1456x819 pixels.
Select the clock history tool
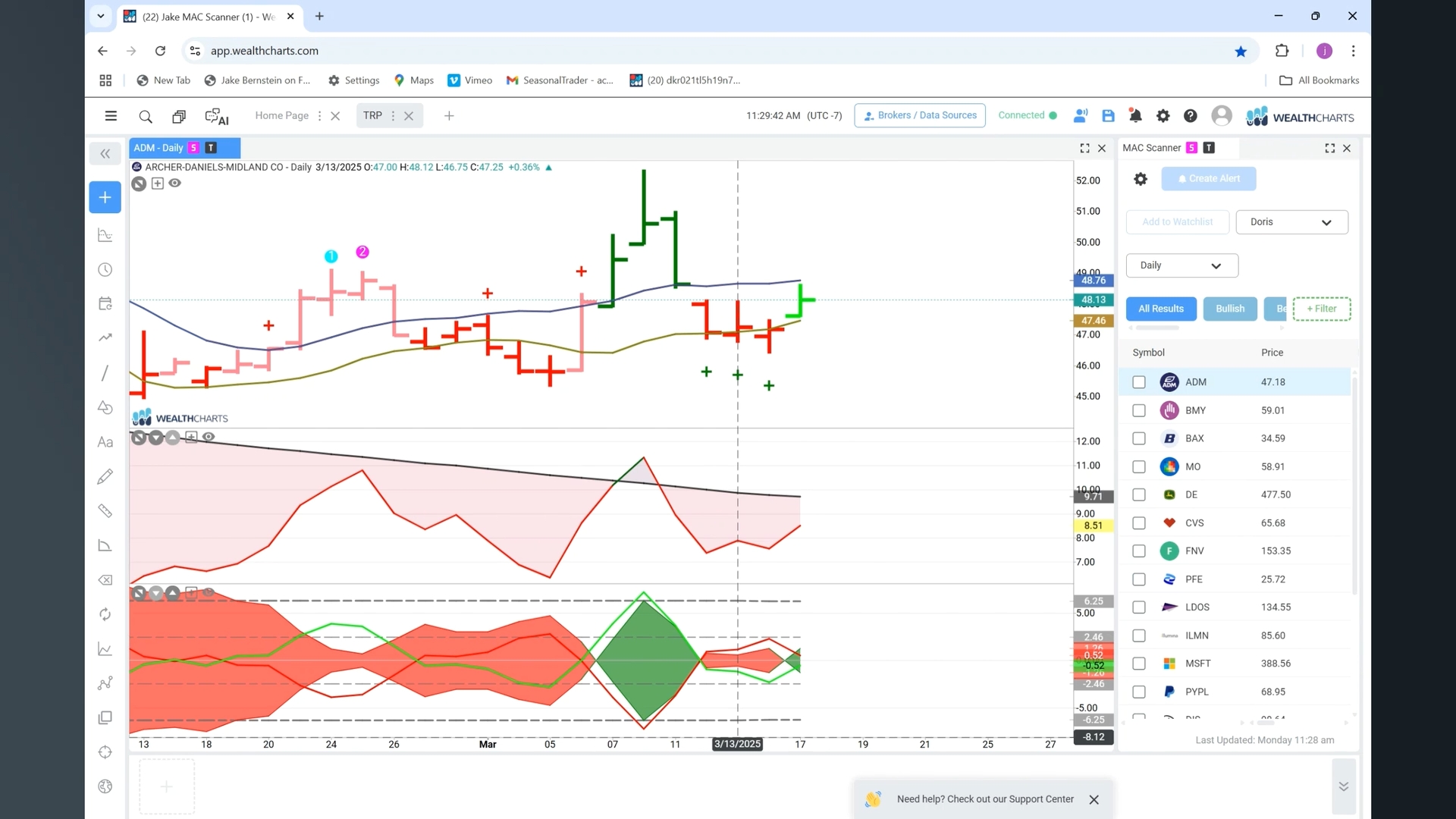(x=105, y=270)
